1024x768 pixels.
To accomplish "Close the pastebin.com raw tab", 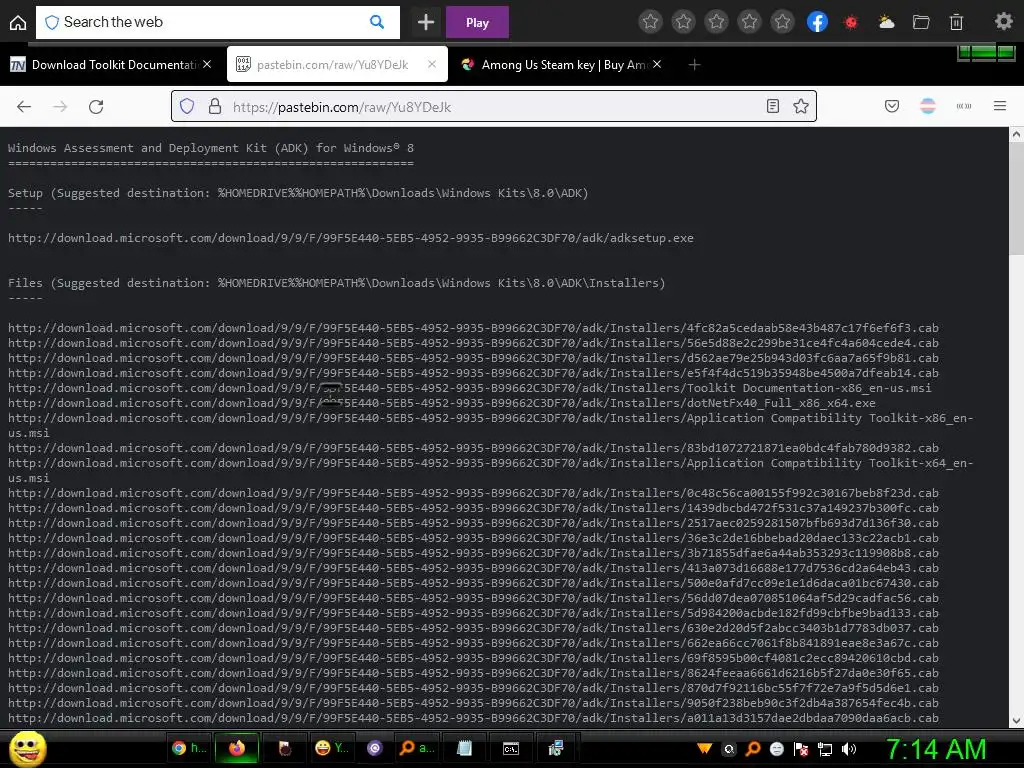I will (x=432, y=64).
